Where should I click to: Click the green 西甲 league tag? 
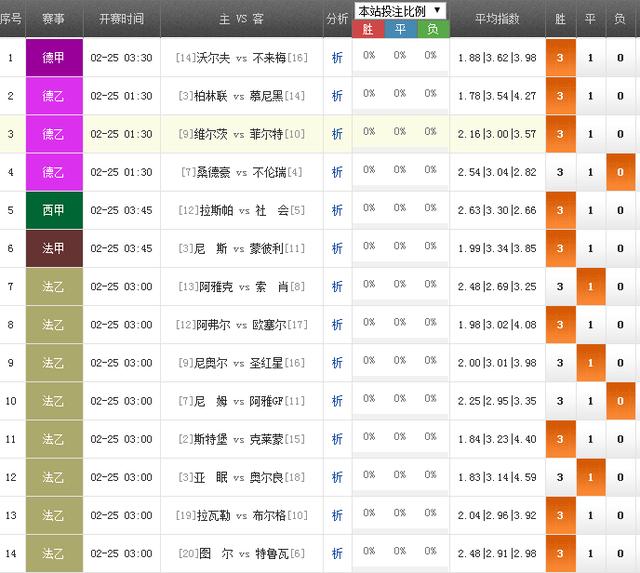tap(54, 210)
